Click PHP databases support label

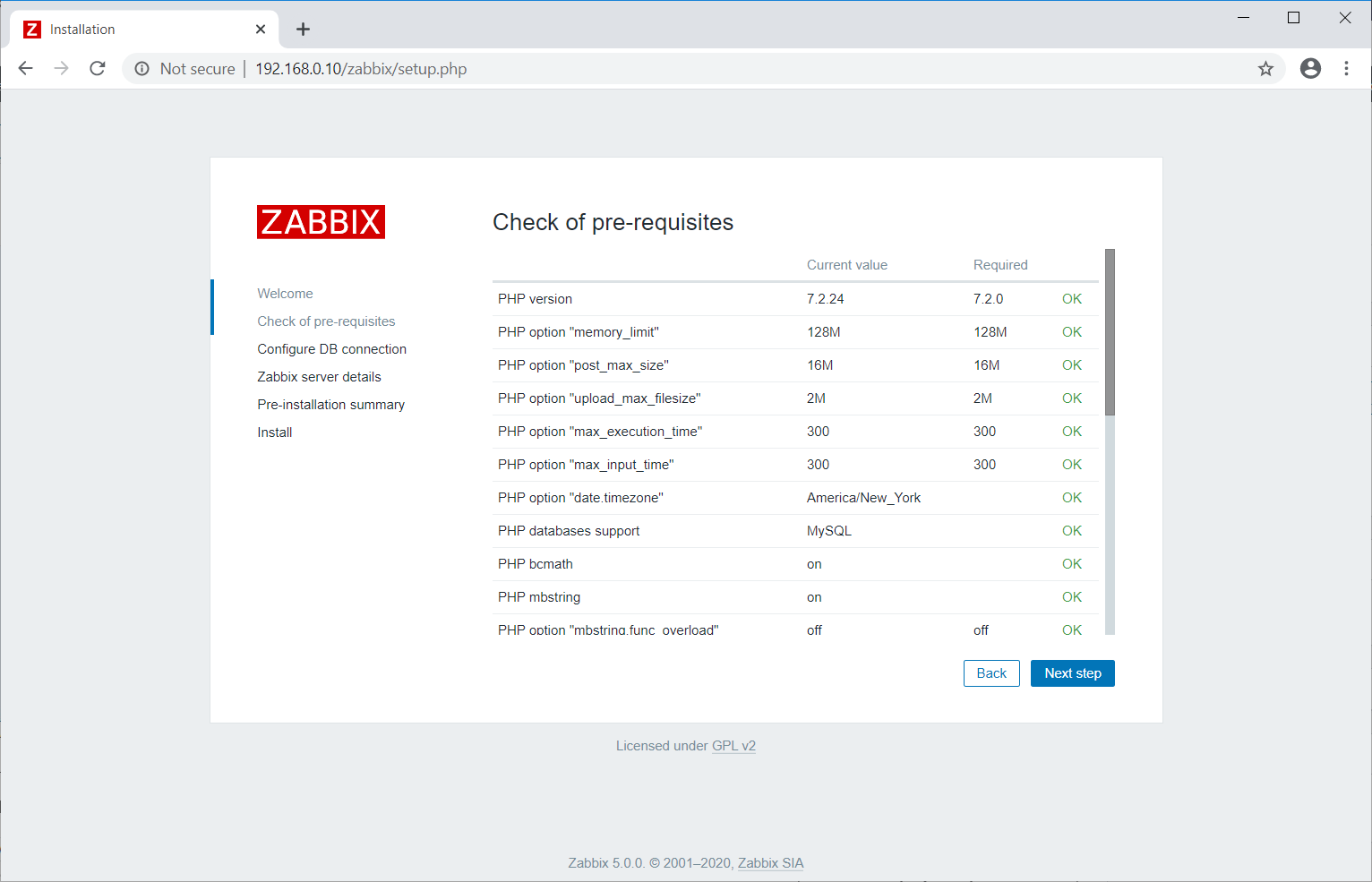(x=569, y=531)
